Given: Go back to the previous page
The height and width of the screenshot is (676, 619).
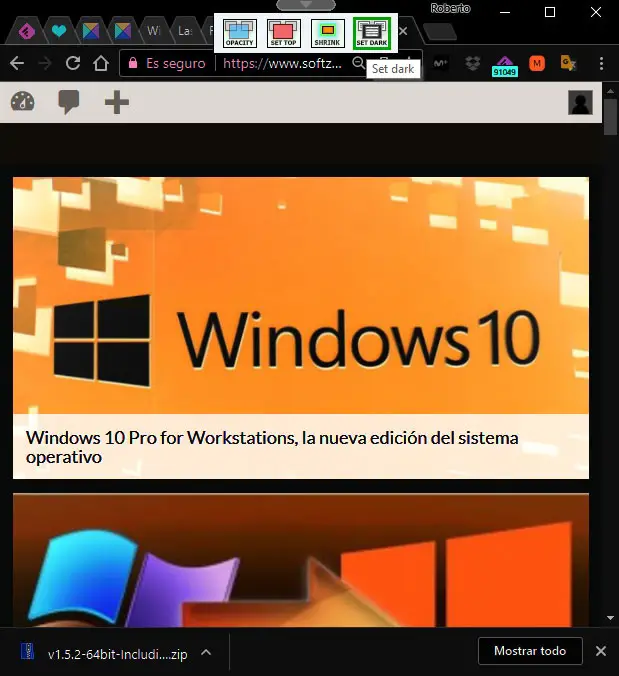Looking at the screenshot, I should tap(17, 63).
